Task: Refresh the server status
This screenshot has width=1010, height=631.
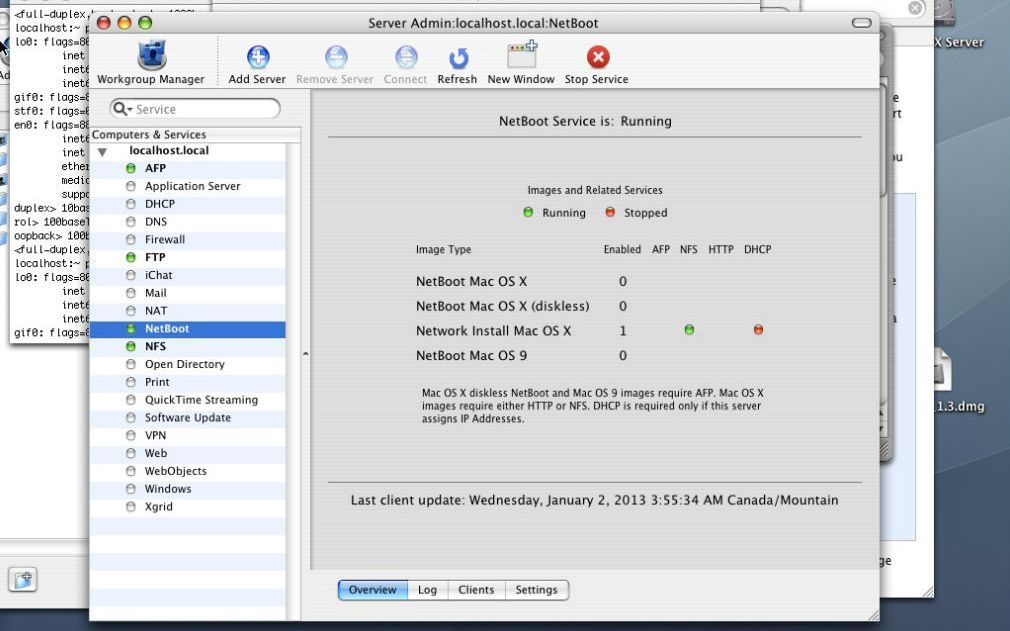Action: point(457,64)
